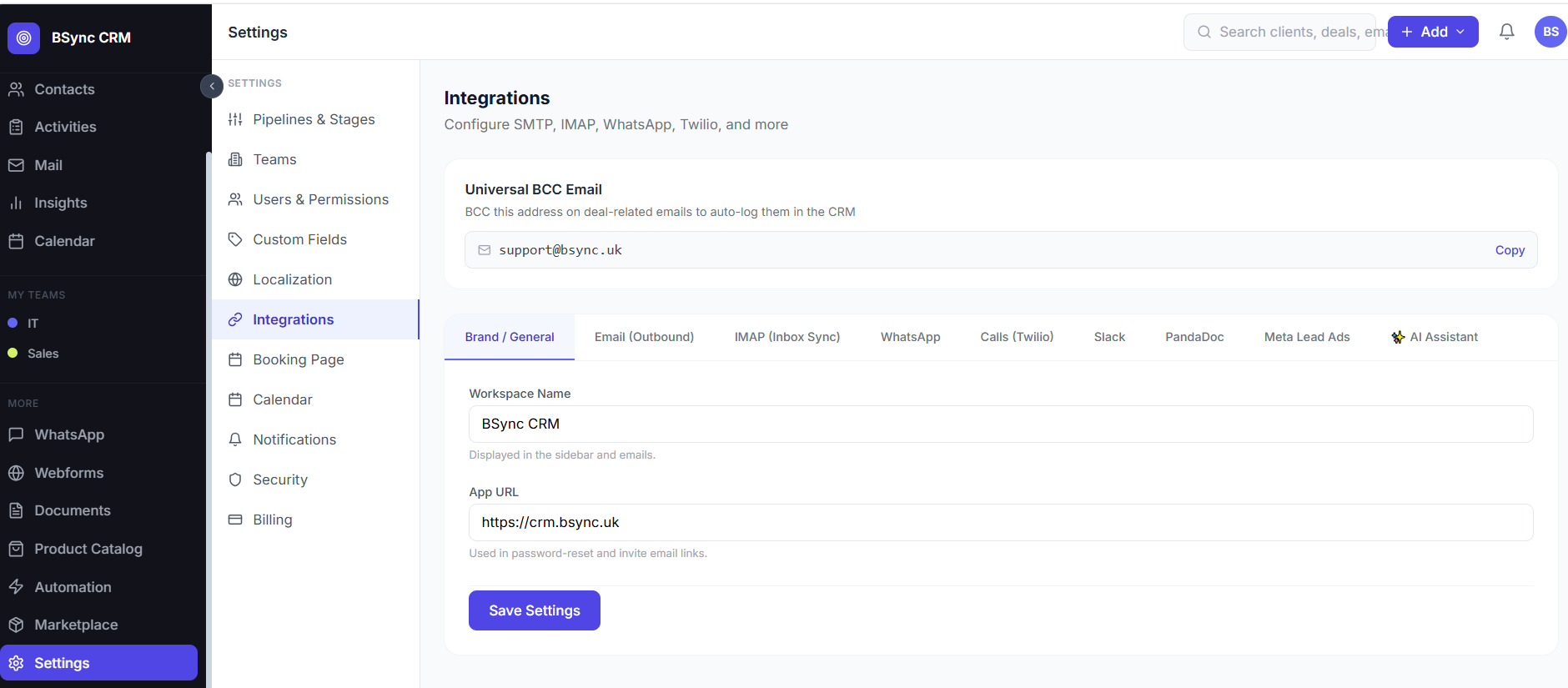Click the Workspace Name input field

(1001, 424)
